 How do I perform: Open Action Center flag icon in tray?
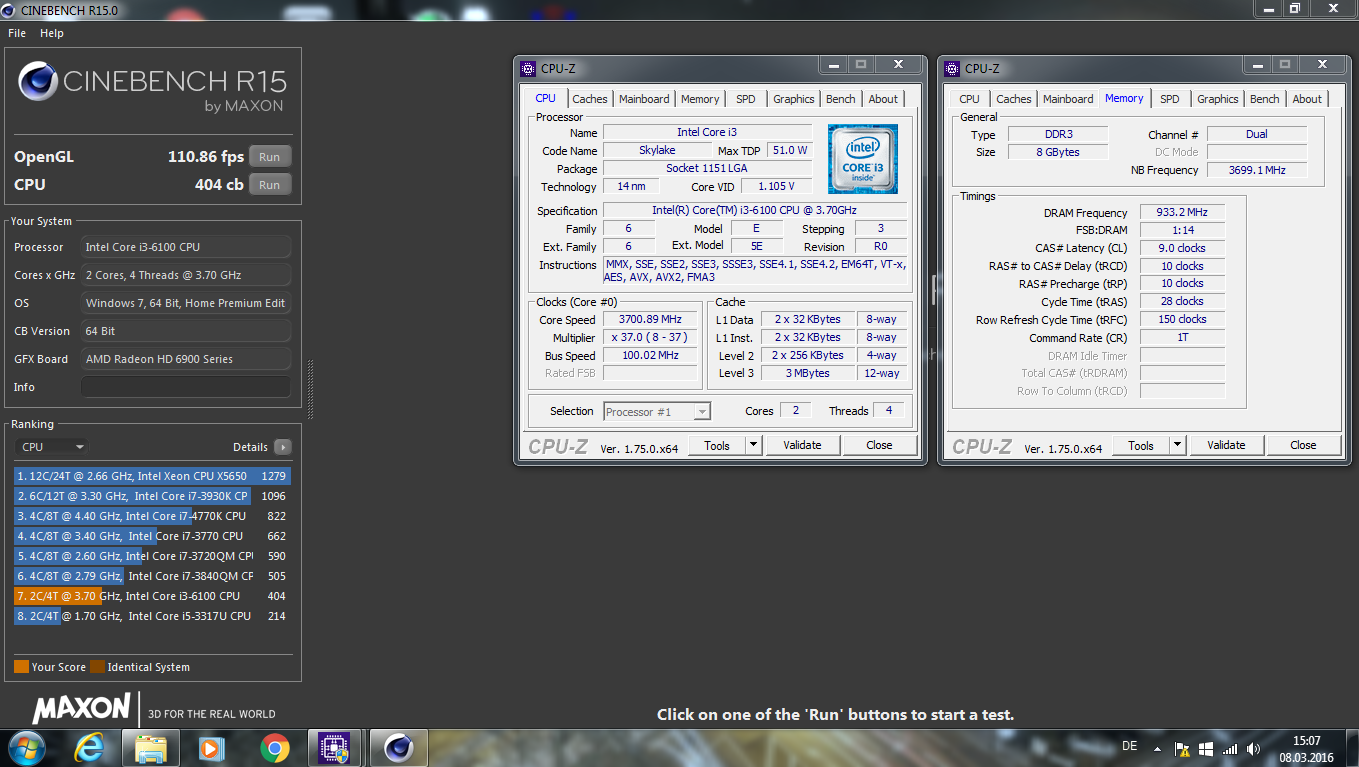1182,748
